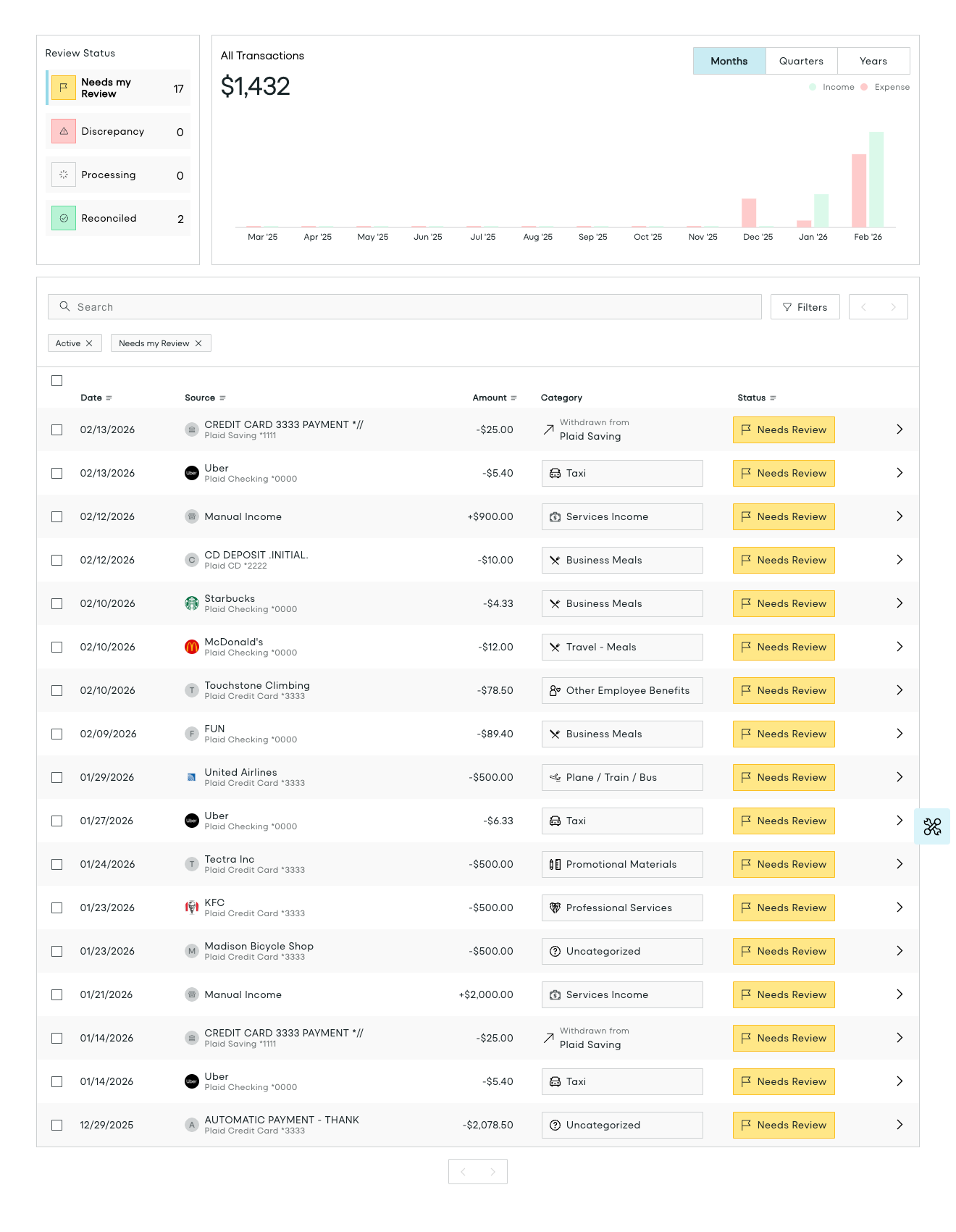Image resolution: width=956 pixels, height=1232 pixels.
Task: Click the pink Dec '25 expense bar
Action: click(749, 213)
